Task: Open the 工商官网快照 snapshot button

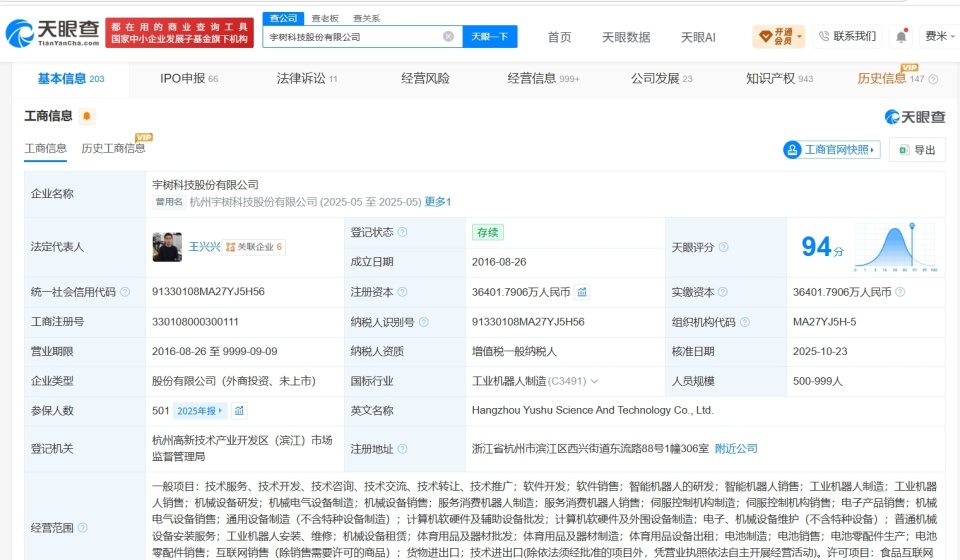Action: (831, 150)
